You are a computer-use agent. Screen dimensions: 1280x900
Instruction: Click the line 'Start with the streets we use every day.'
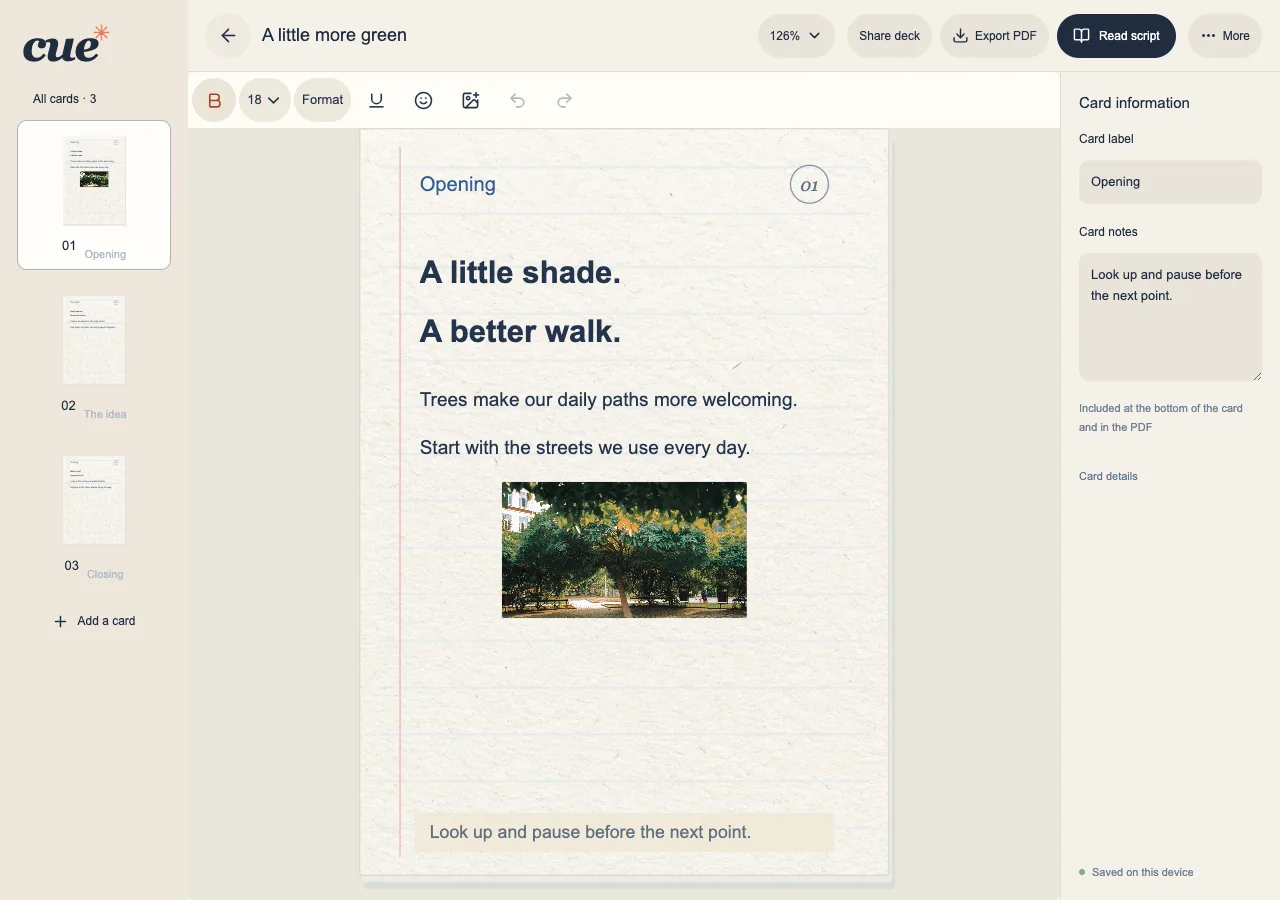585,448
